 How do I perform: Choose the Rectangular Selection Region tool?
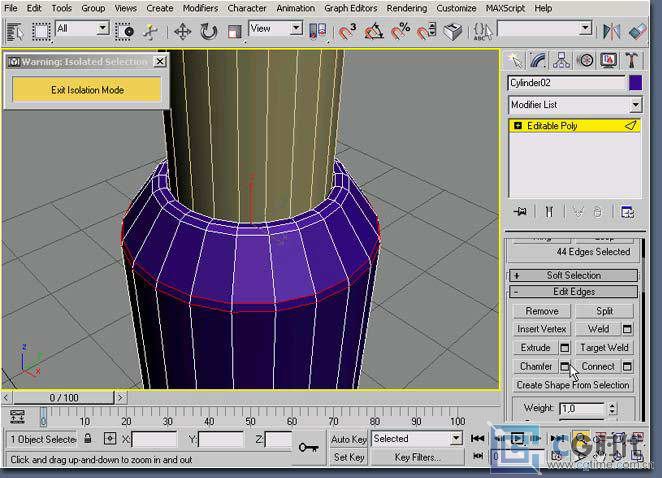41,32
